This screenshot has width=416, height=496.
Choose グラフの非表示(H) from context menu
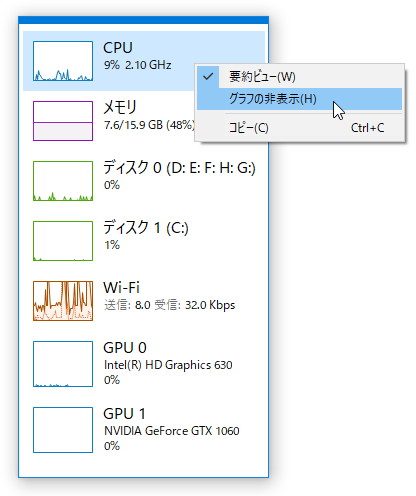coord(299,99)
